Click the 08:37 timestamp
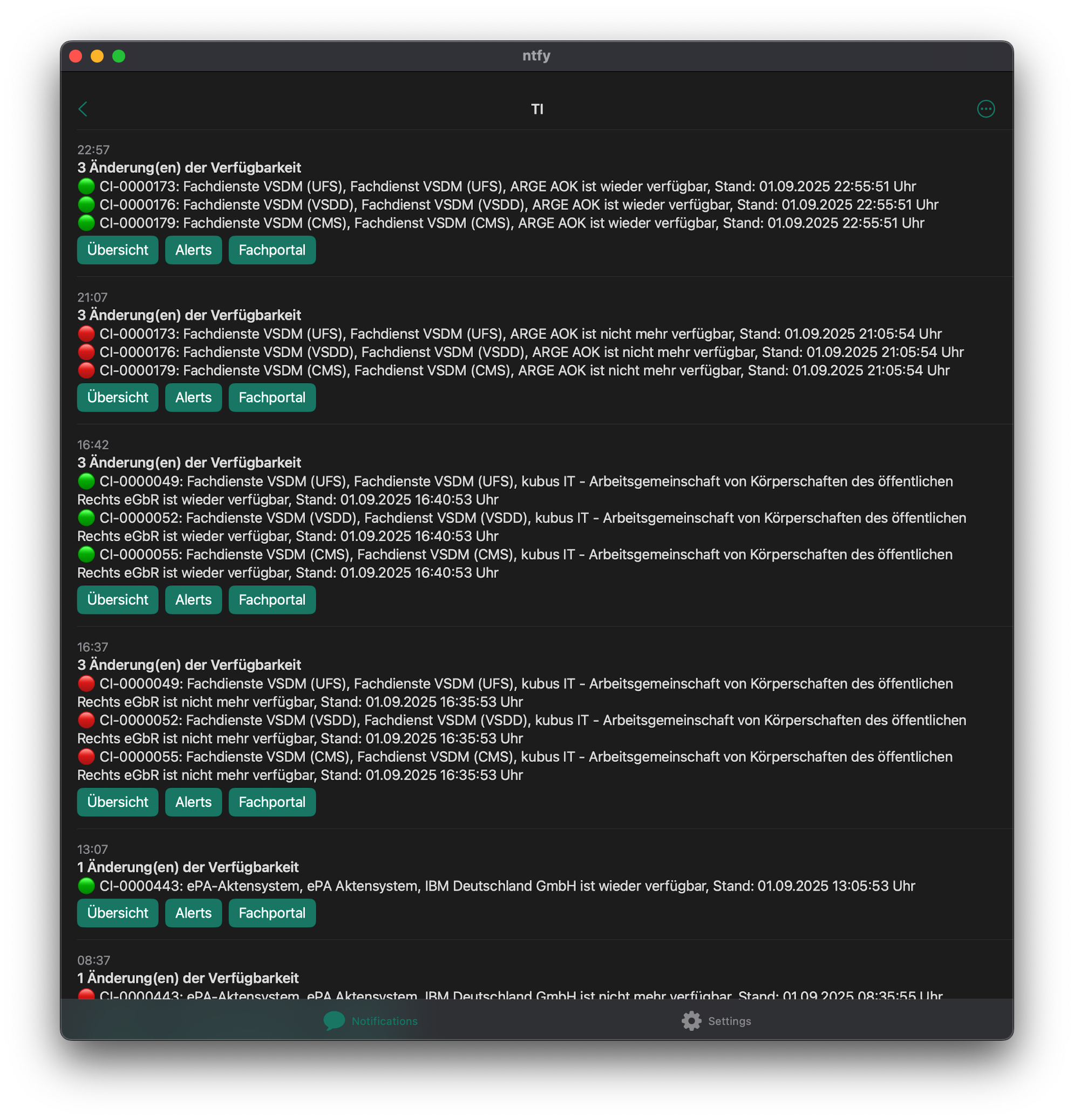 (x=93, y=960)
